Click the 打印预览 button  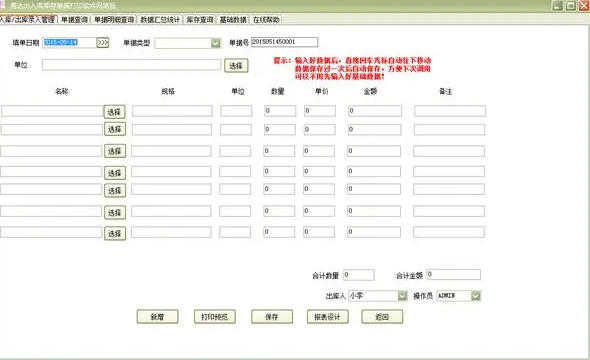tap(214, 317)
